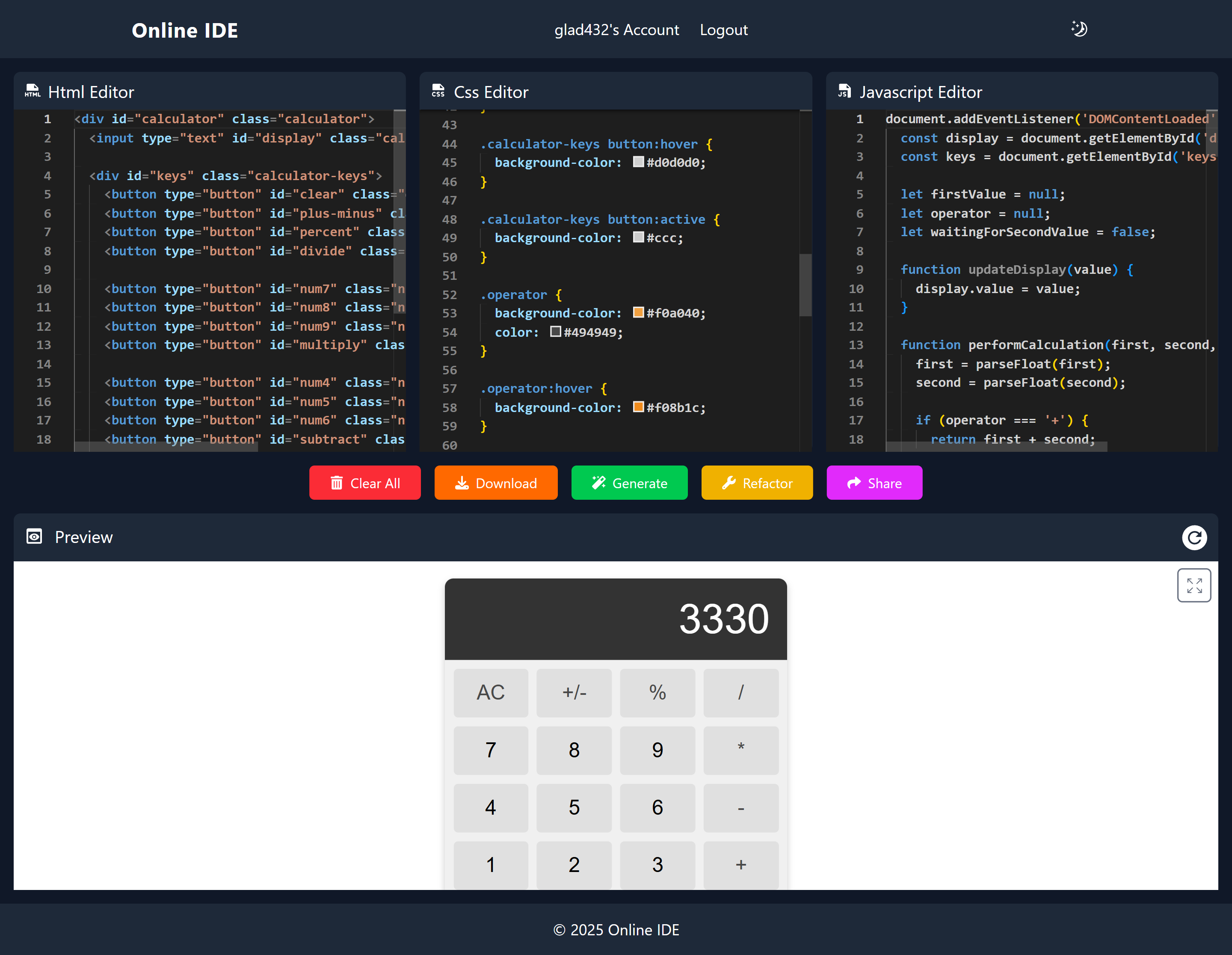
Task: Click the 8 calculator key
Action: [574, 750]
